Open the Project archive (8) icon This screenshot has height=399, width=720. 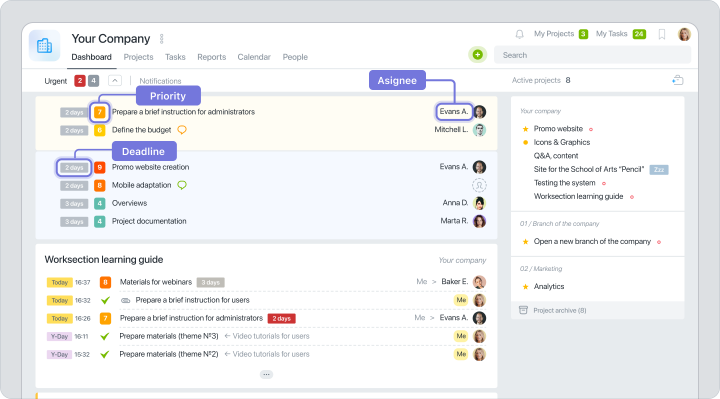[523, 310]
